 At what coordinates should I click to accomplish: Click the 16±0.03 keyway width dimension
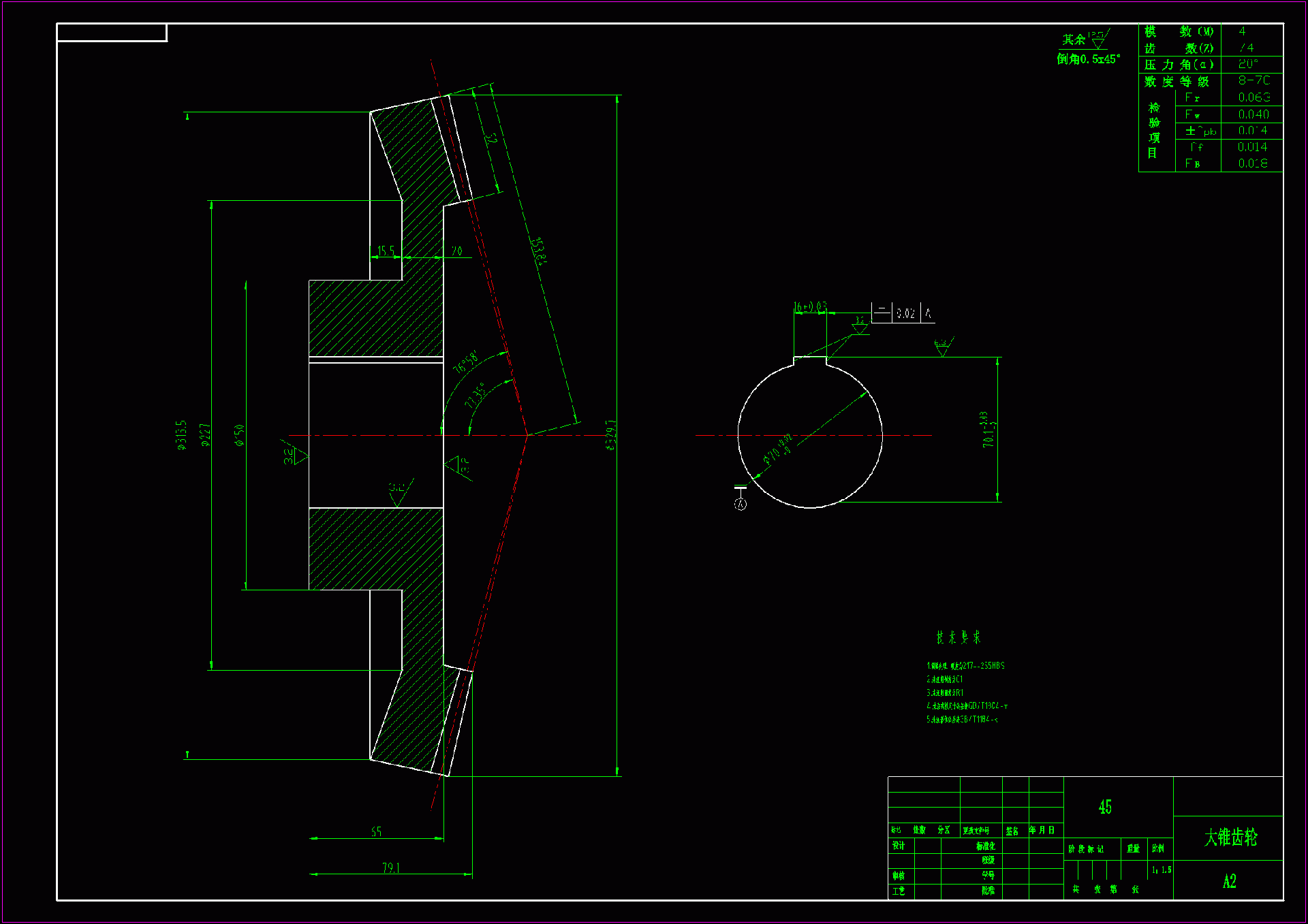(x=810, y=307)
